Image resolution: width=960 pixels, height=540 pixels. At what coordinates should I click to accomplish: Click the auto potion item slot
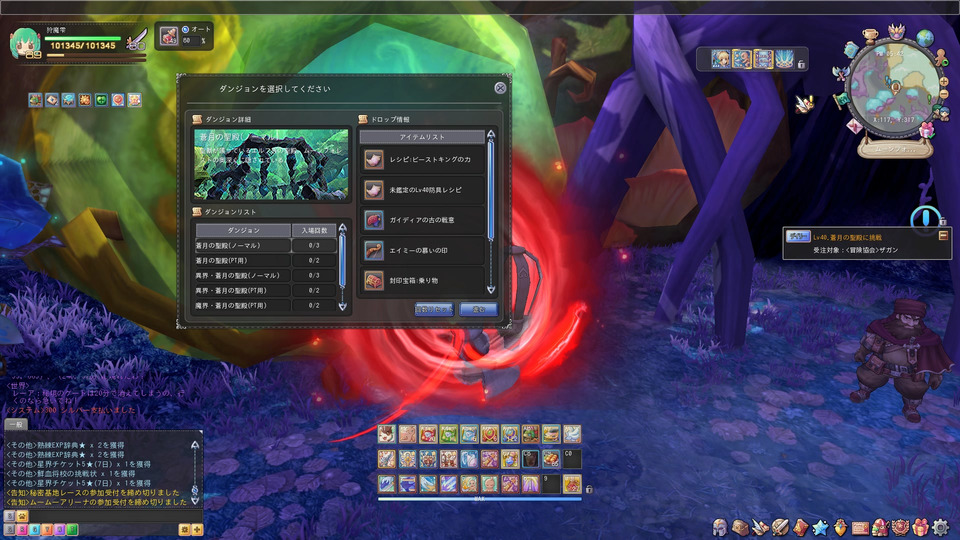click(x=169, y=36)
